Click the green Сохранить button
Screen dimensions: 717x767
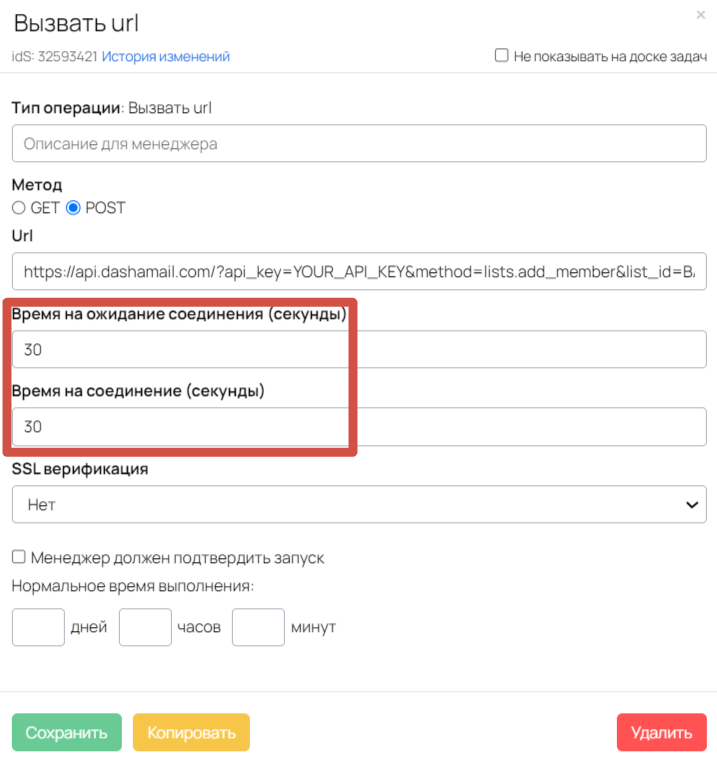pyautogui.click(x=67, y=732)
